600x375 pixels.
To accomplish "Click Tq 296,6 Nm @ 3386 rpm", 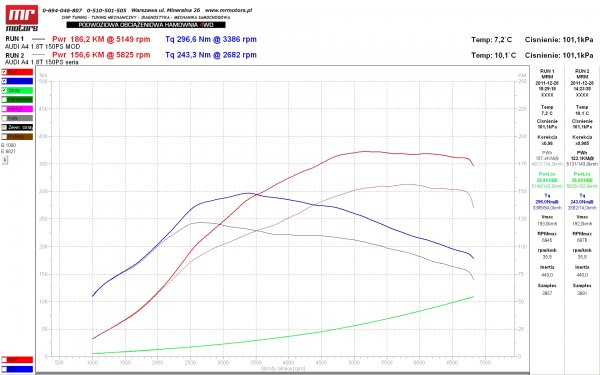I will pyautogui.click(x=211, y=39).
